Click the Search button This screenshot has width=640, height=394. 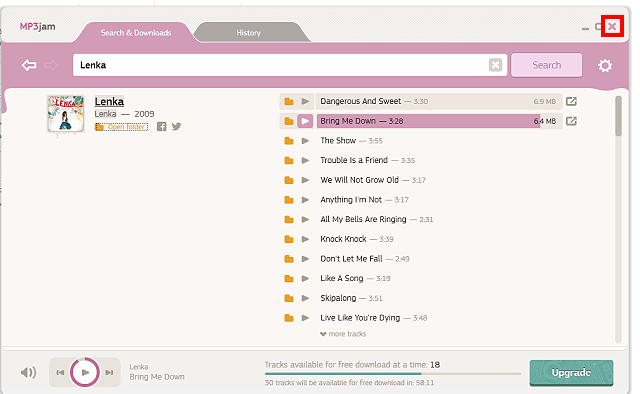tap(547, 65)
